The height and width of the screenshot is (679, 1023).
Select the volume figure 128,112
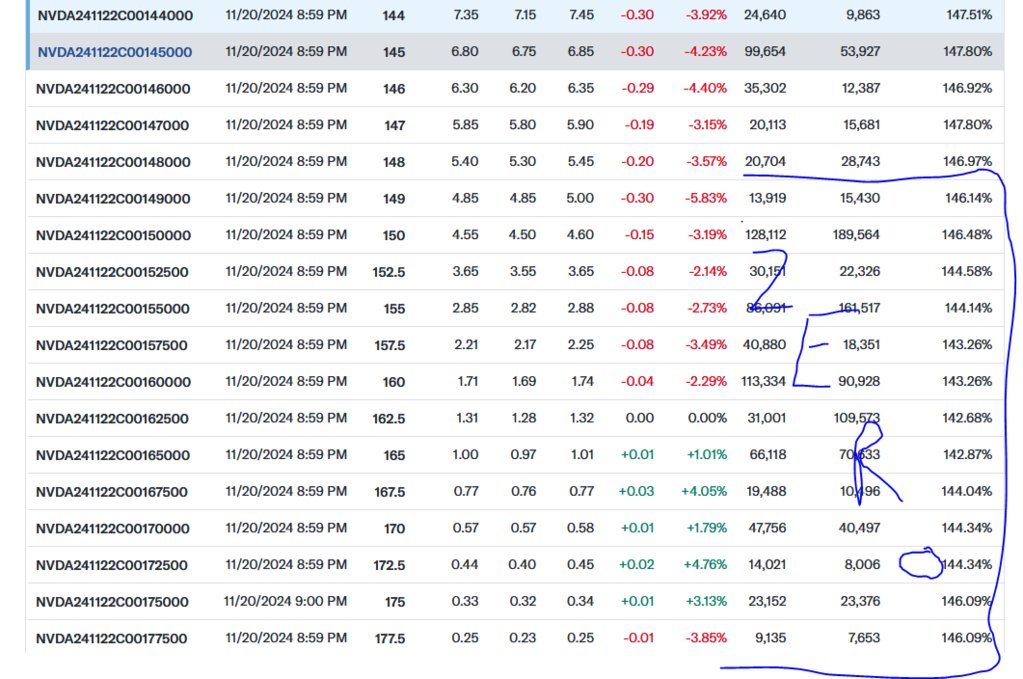765,234
